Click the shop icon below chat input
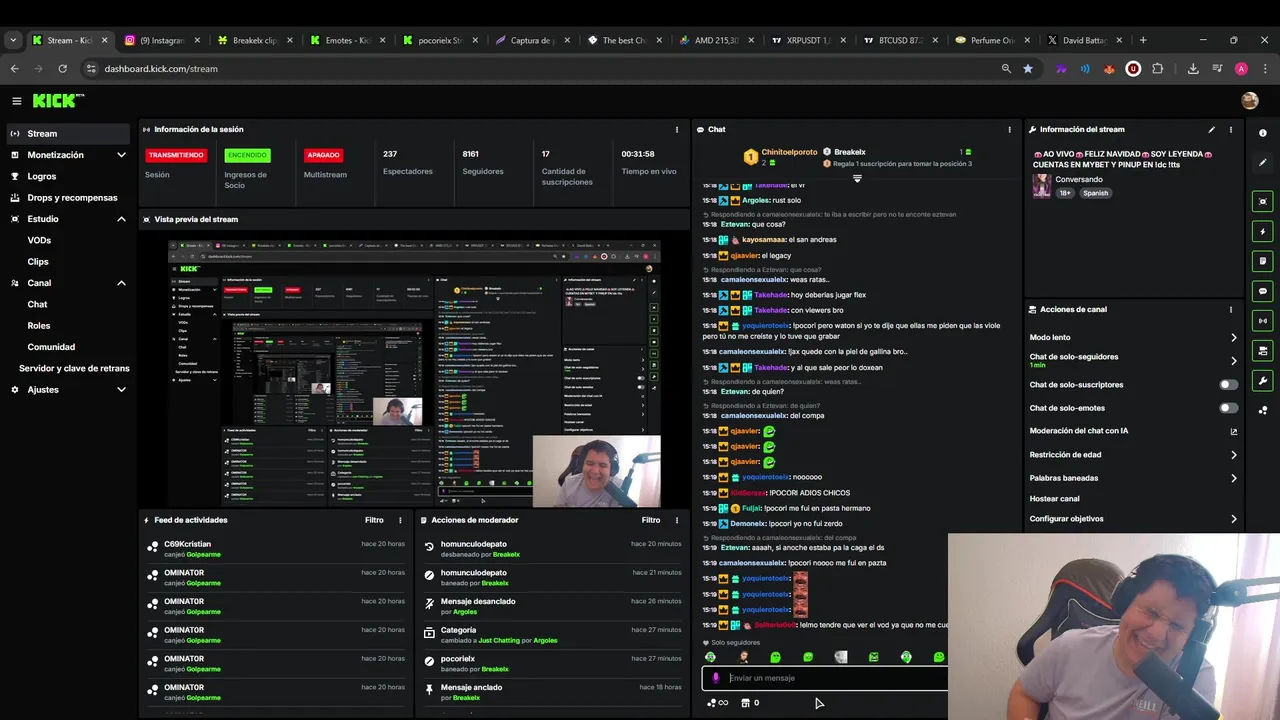Image resolution: width=1280 pixels, height=720 pixels. pyautogui.click(x=745, y=703)
